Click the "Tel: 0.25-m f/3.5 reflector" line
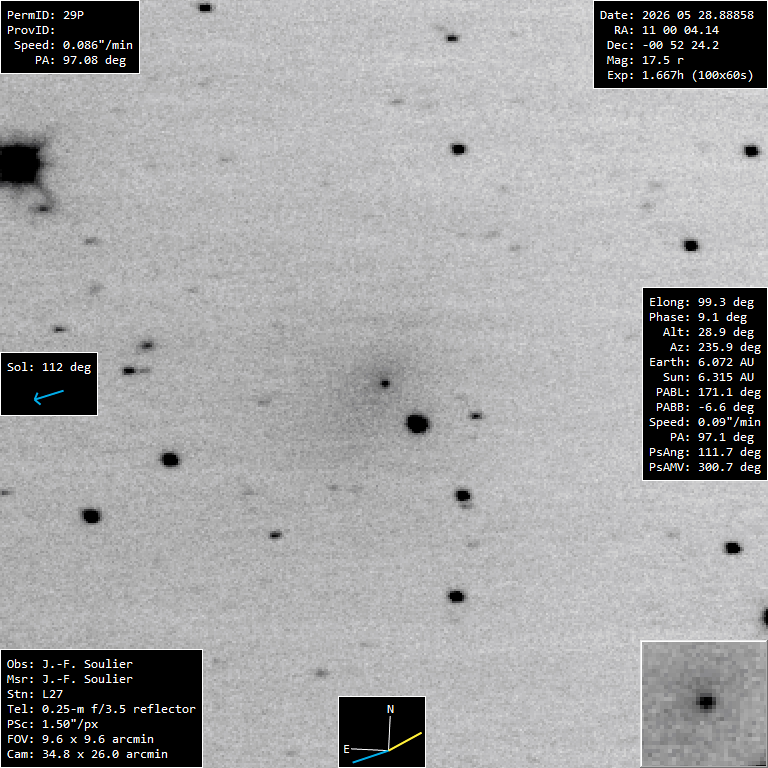This screenshot has height=768, width=768. [x=101, y=709]
